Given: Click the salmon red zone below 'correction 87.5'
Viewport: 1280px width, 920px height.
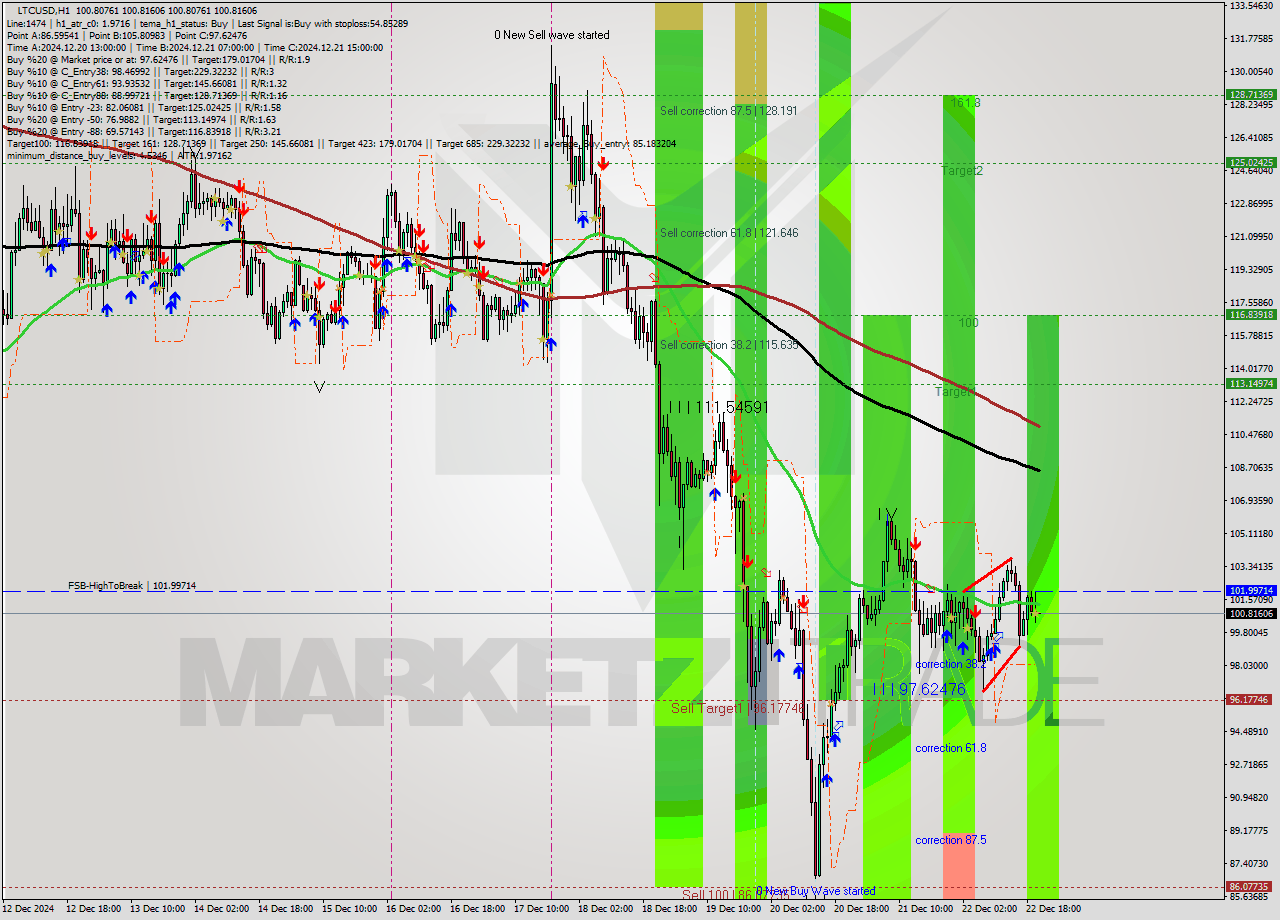Looking at the screenshot, I should point(958,866).
